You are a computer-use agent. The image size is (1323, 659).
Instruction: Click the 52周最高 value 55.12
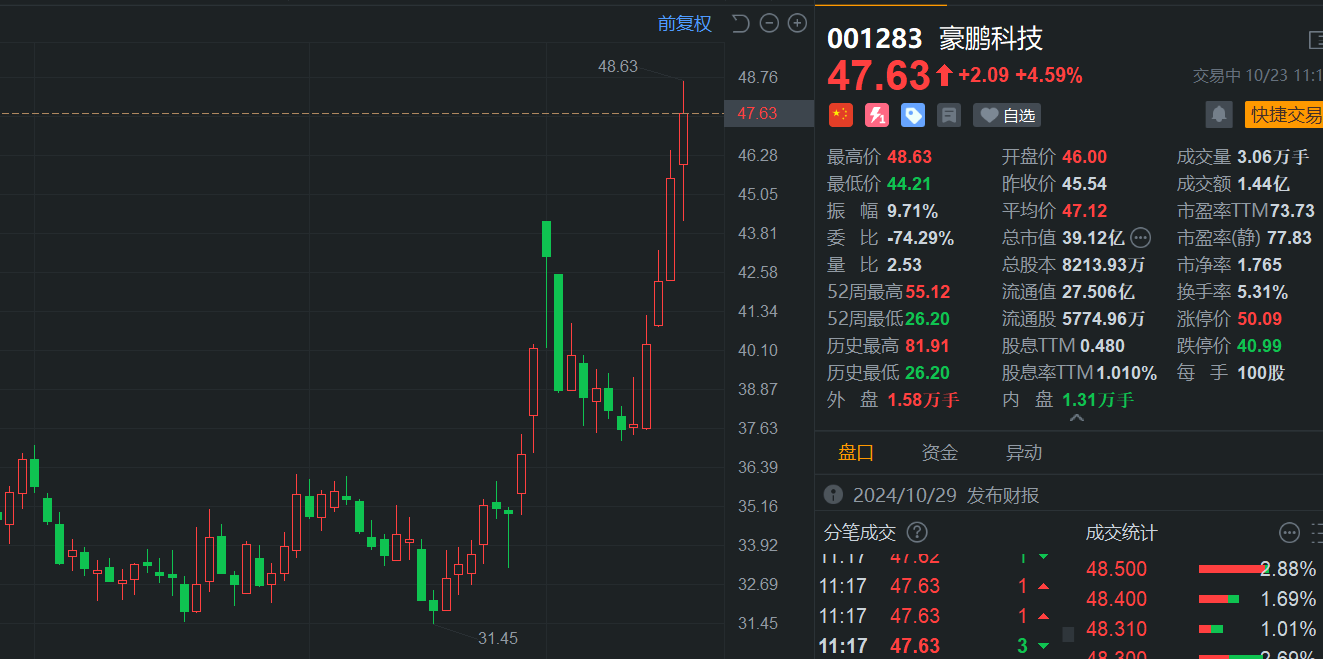tap(928, 292)
